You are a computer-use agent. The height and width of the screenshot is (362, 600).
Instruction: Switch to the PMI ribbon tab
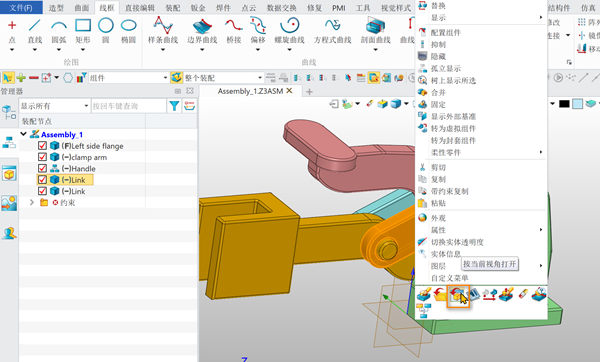tap(339, 8)
